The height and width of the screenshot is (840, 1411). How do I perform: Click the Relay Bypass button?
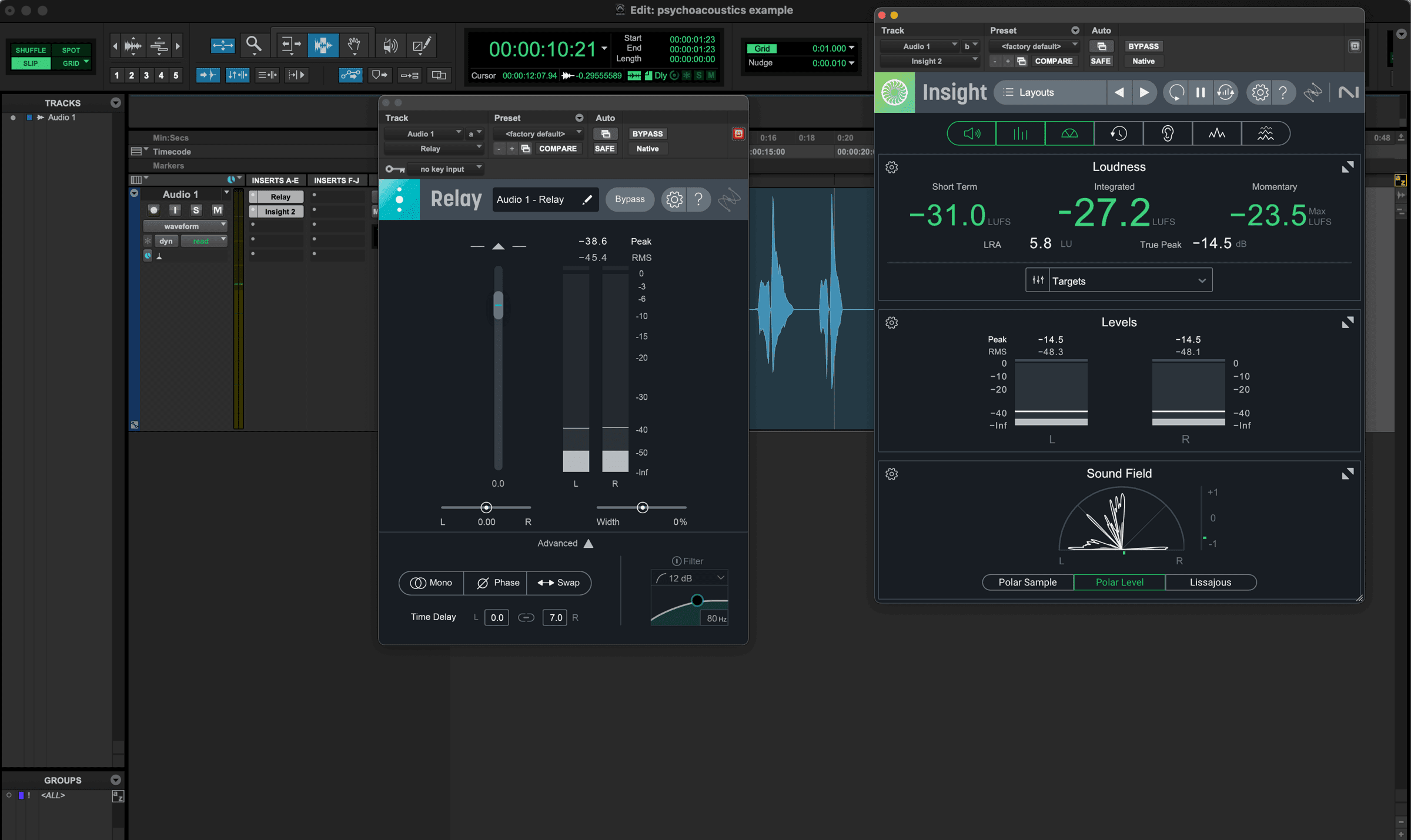pyautogui.click(x=630, y=200)
